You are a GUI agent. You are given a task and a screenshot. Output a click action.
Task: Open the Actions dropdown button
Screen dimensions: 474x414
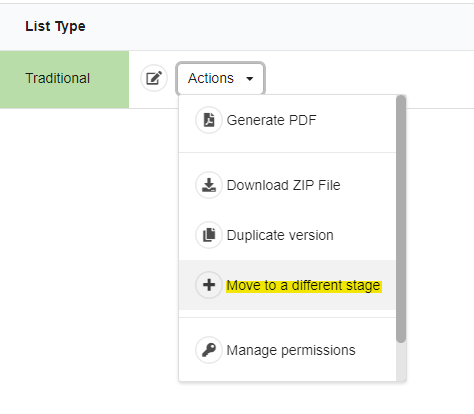[220, 78]
